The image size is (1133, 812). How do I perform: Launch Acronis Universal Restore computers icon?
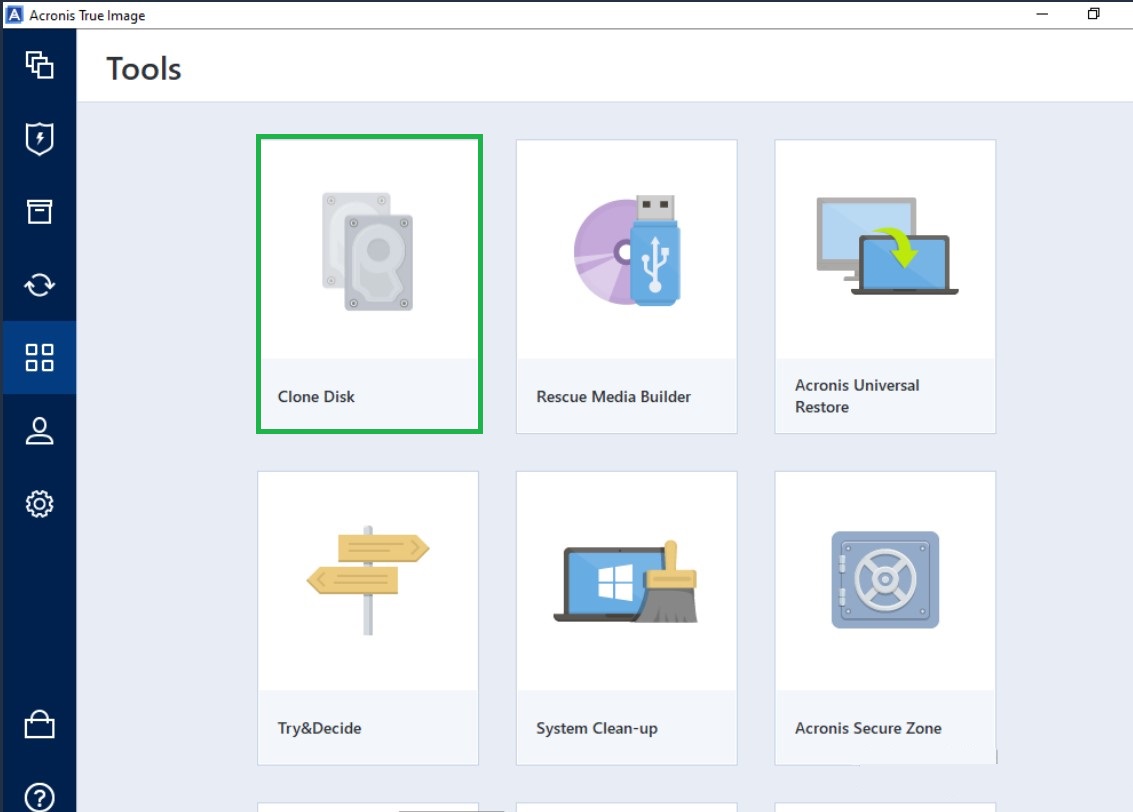885,247
